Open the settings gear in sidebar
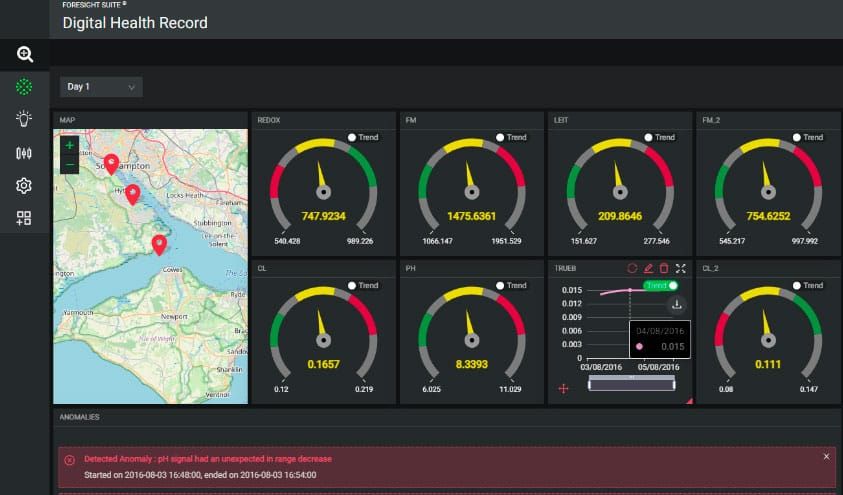 [x=25, y=185]
